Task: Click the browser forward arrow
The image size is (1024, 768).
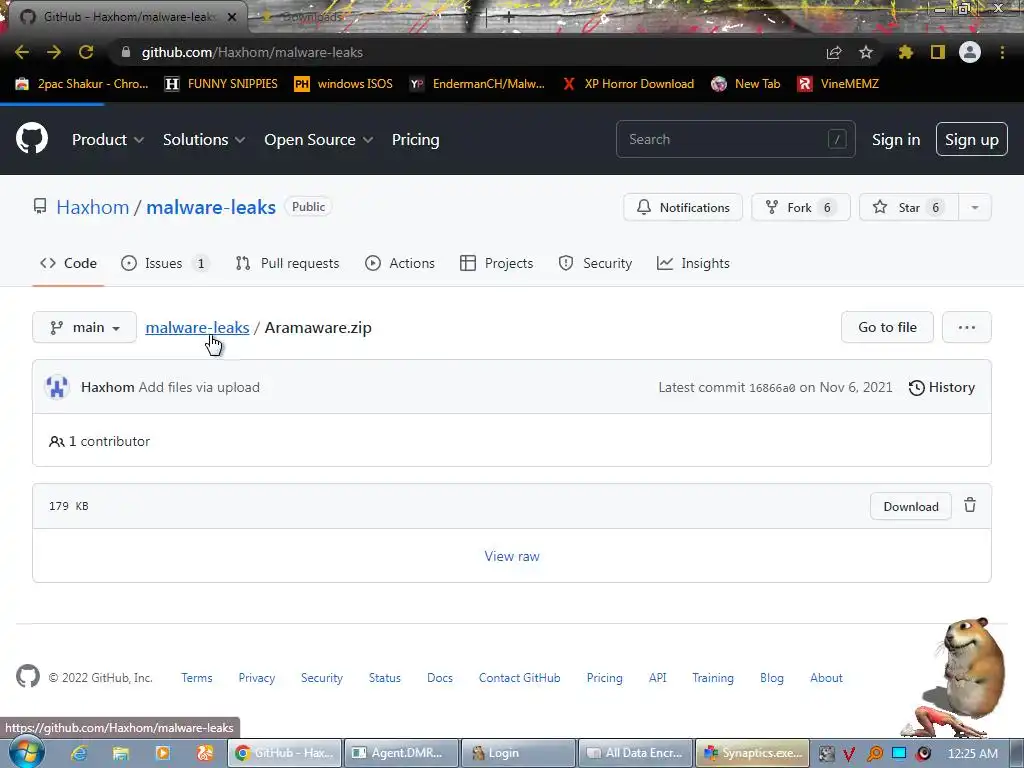Action: click(54, 52)
